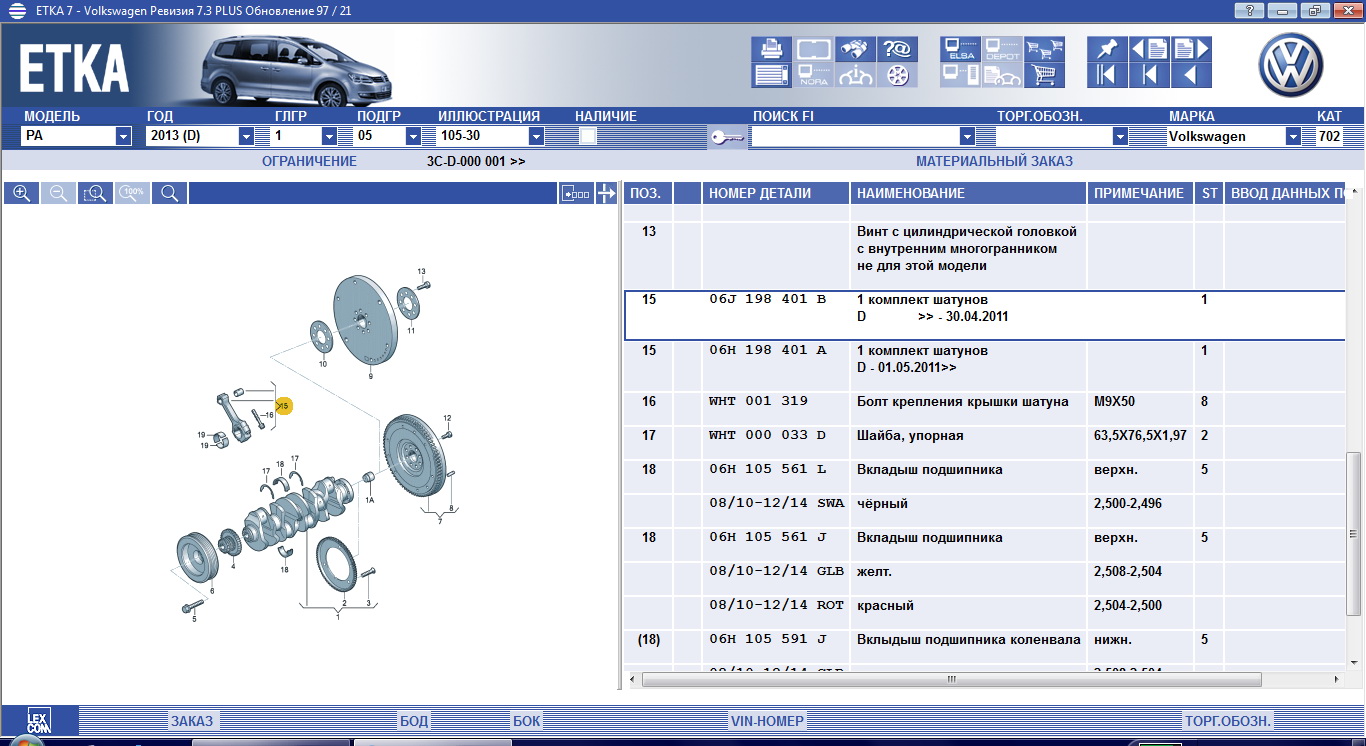Open the wheel rim icon
1366x746 pixels.
coord(898,75)
